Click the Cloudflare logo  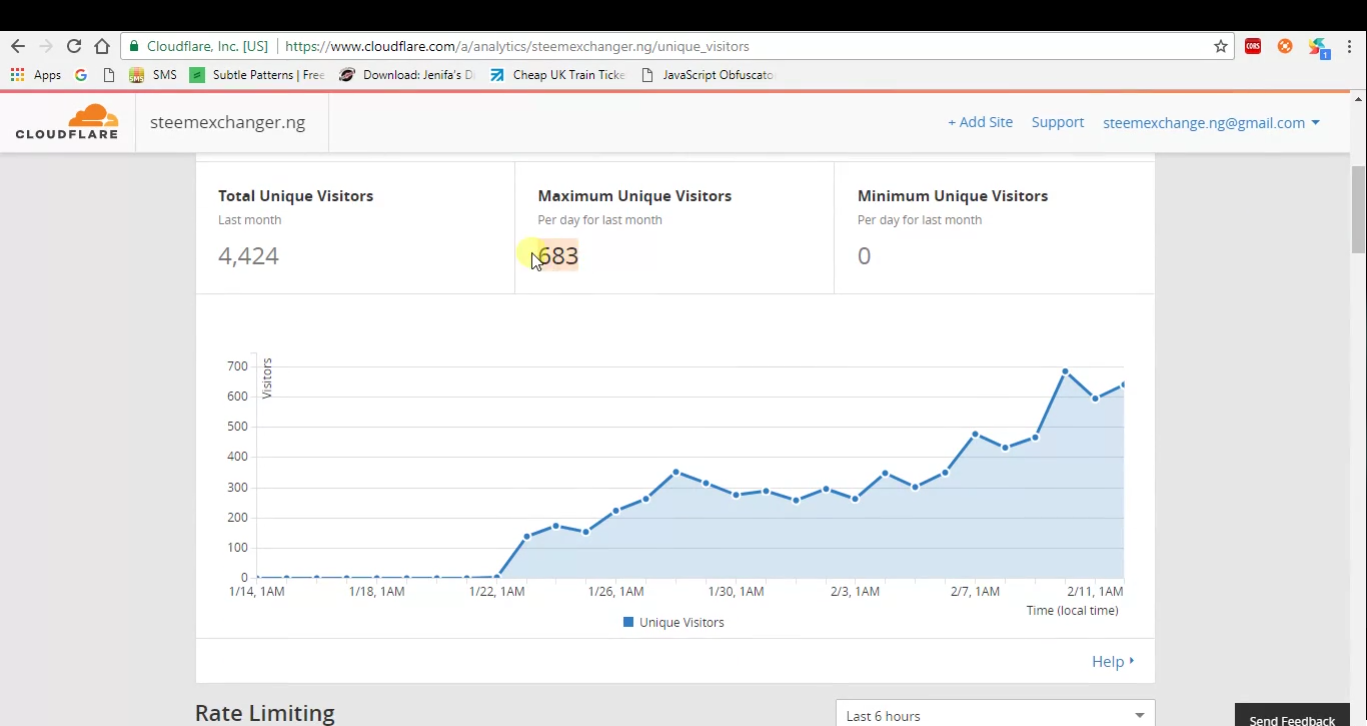pyautogui.click(x=67, y=122)
